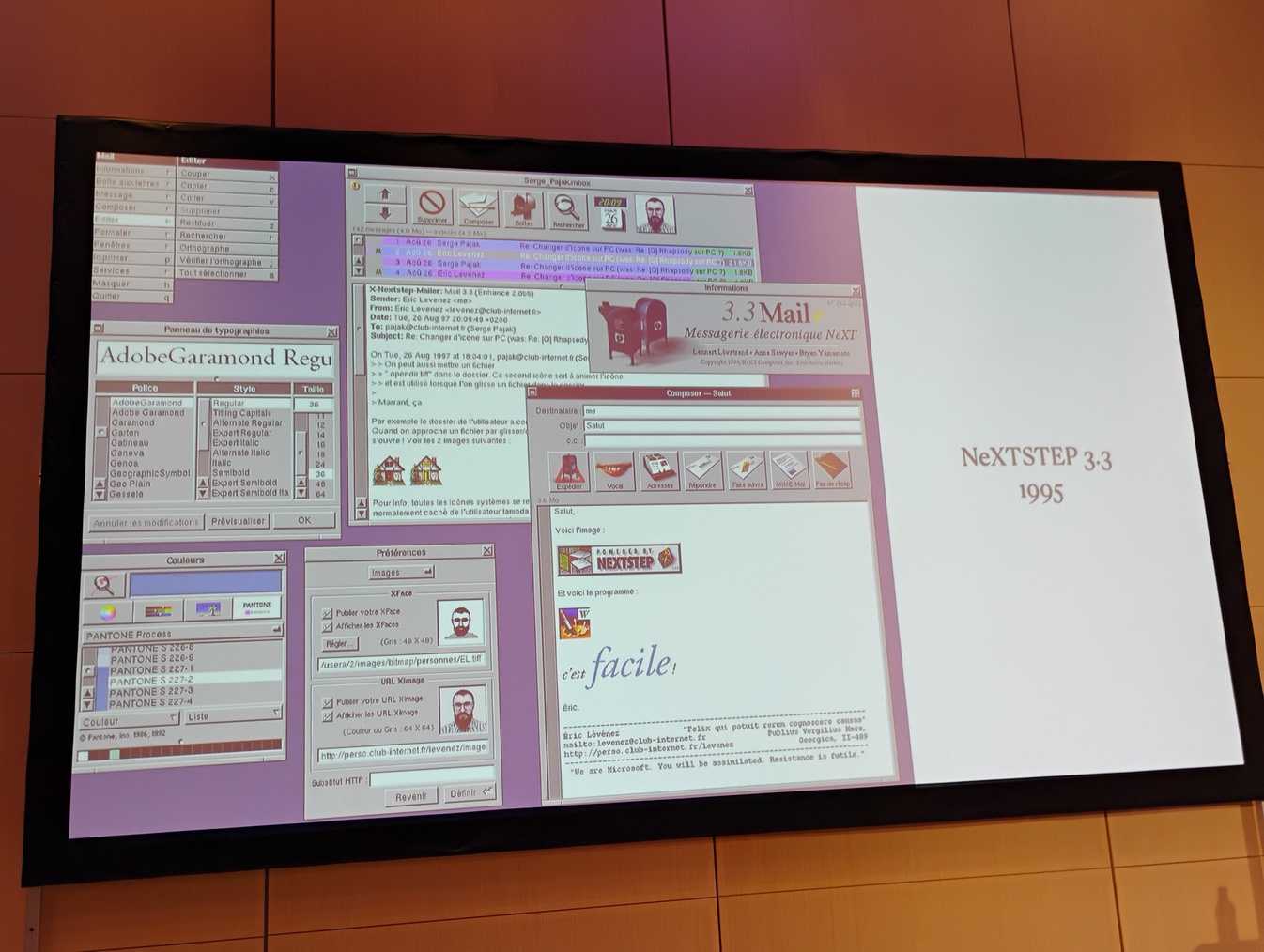Open the Boîtes mailboxes icon
This screenshot has height=952, width=1264.
click(x=523, y=209)
